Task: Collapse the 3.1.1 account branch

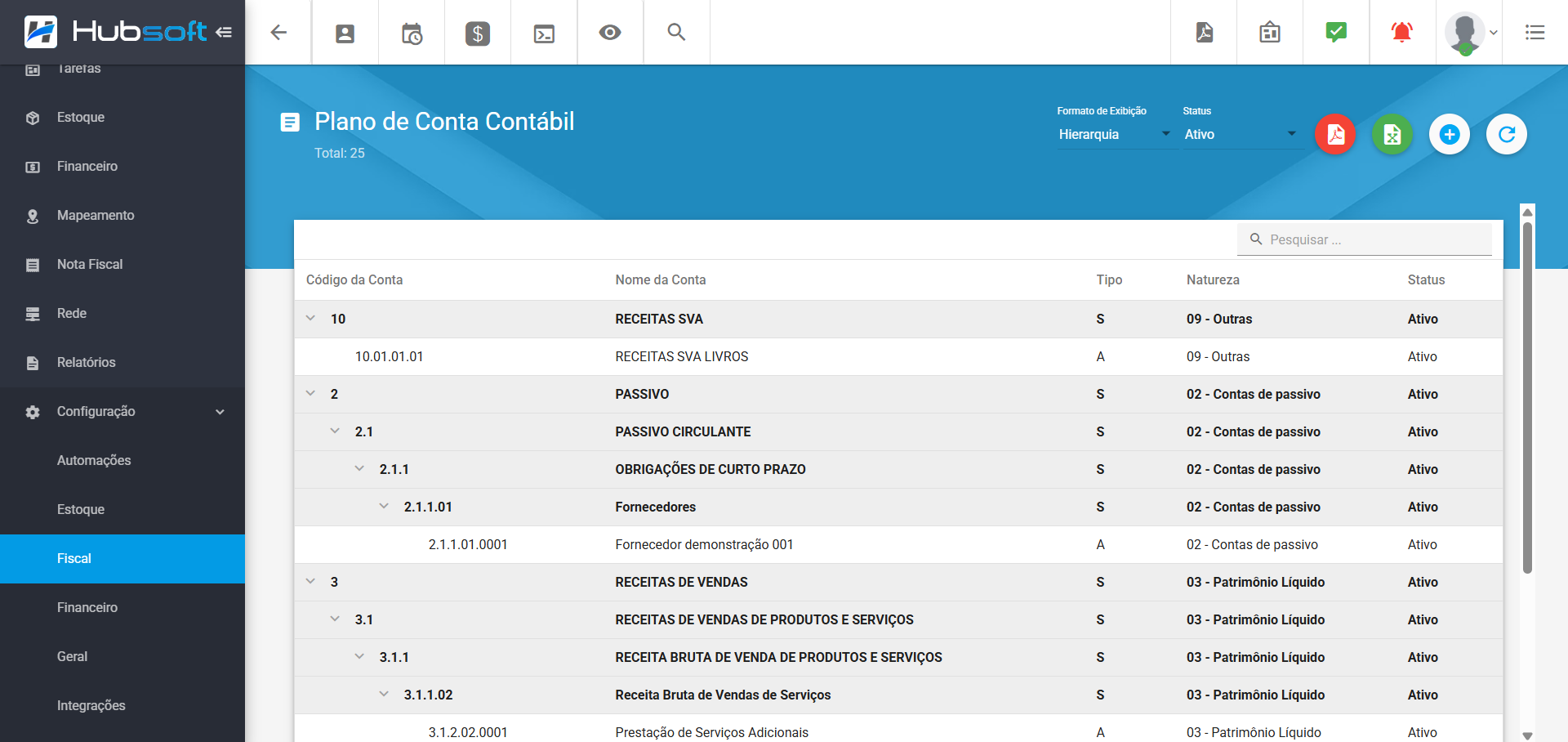Action: (x=359, y=657)
